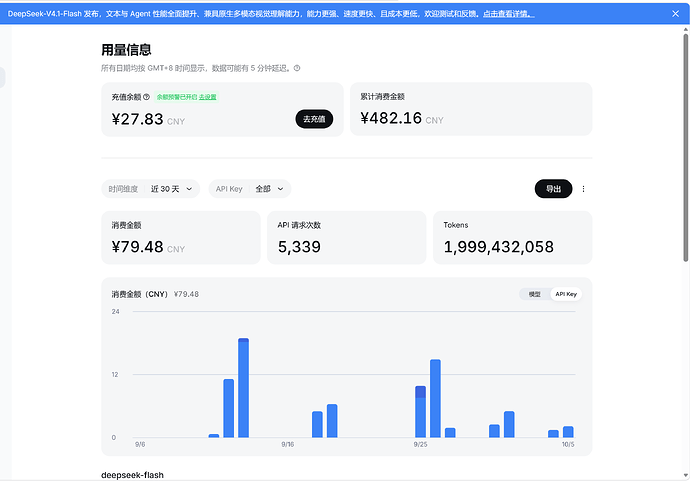
Task: Close the DeepSeek-V4.1-Flash announcement banner
Action: 675,14
